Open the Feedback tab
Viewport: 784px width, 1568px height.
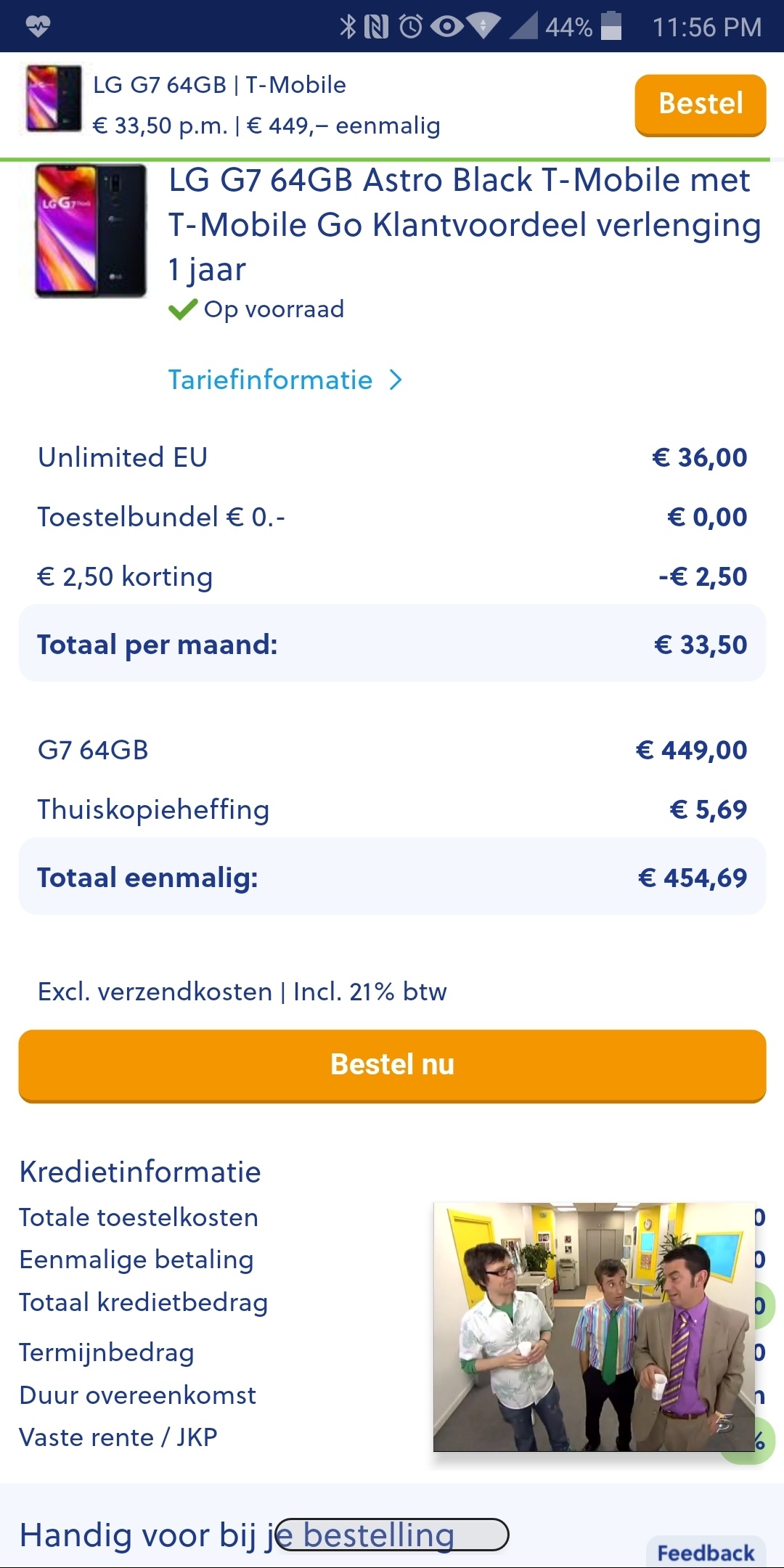pyautogui.click(x=706, y=1553)
